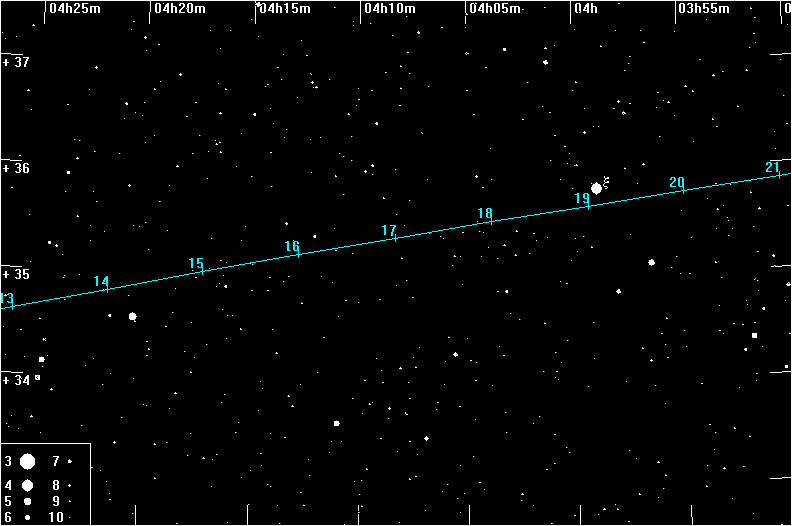The width and height of the screenshot is (792, 526).
Task: Select the day 17 marker on the trajectory
Action: 395,237
